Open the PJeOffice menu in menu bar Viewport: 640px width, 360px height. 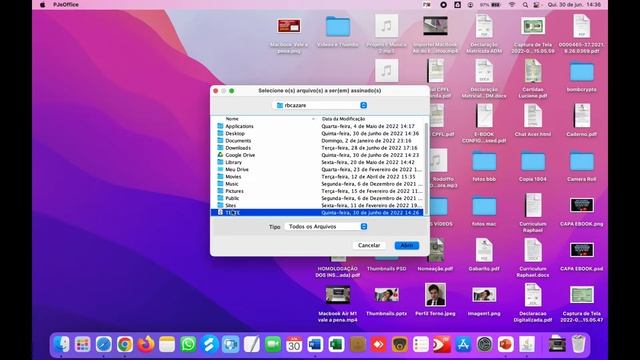click(66, 4)
